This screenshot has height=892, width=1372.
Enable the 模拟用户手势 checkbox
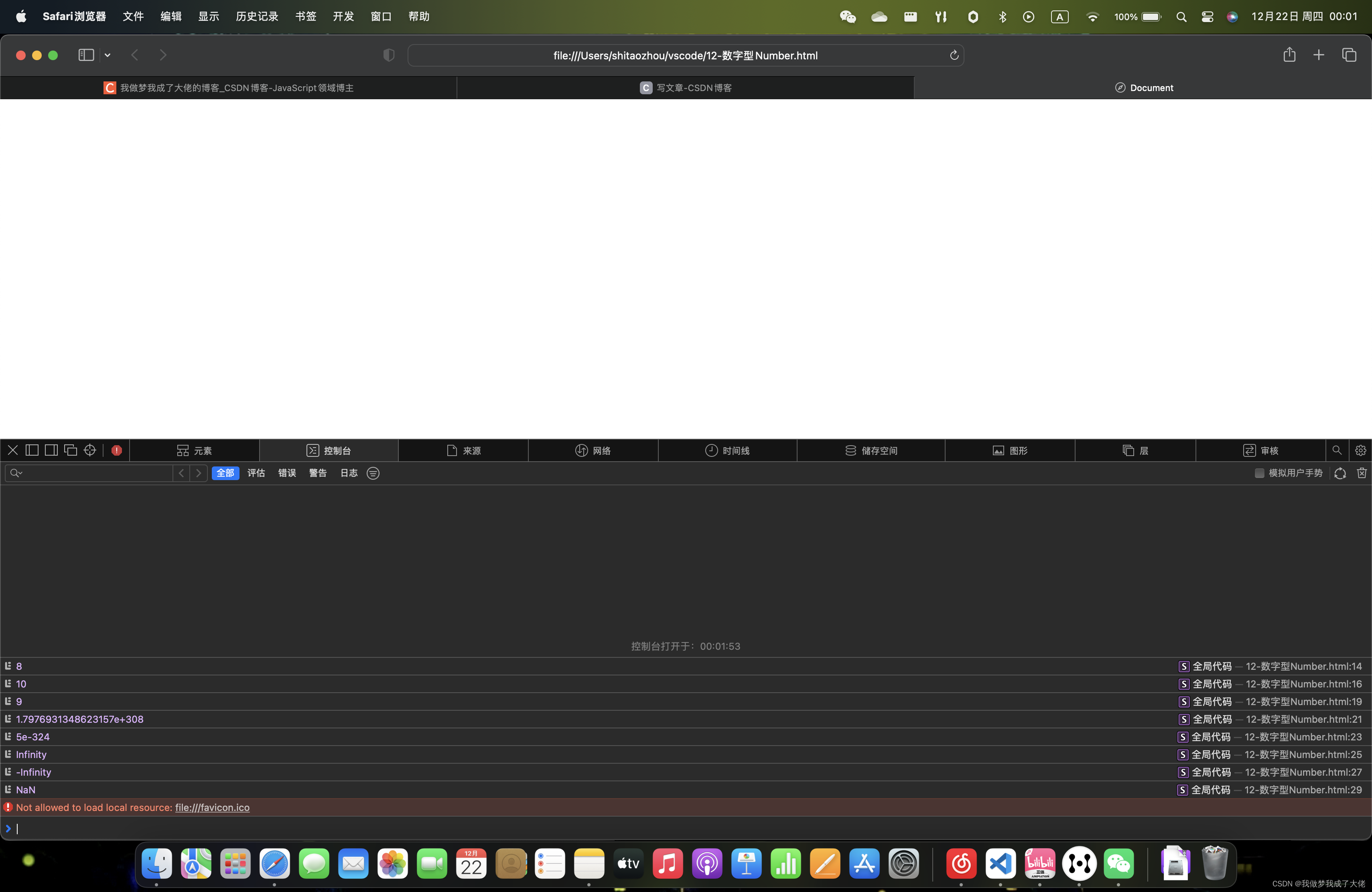point(1260,473)
